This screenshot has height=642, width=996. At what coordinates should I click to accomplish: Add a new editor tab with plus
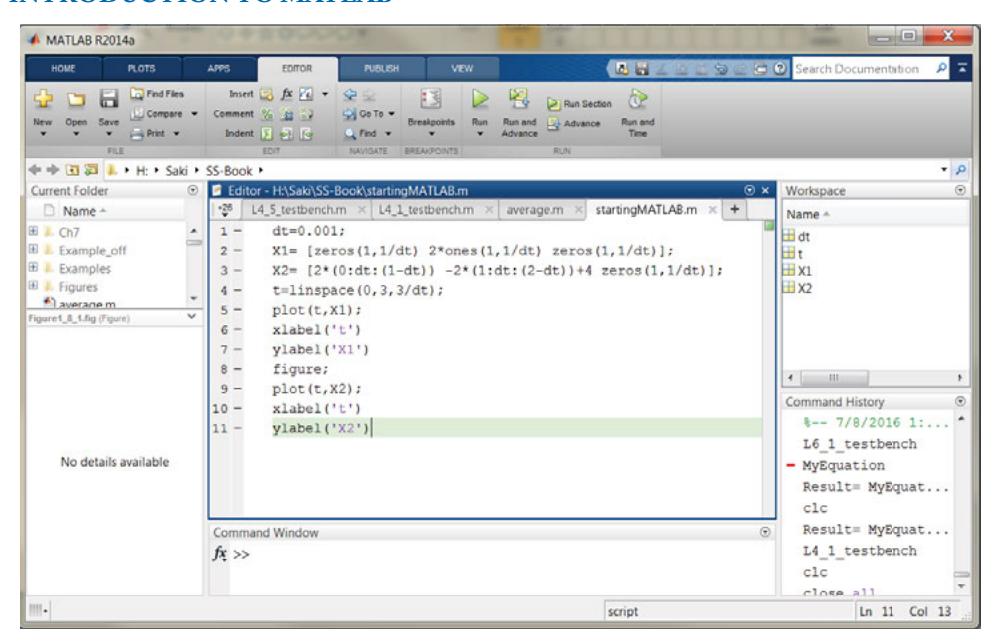pyautogui.click(x=734, y=209)
